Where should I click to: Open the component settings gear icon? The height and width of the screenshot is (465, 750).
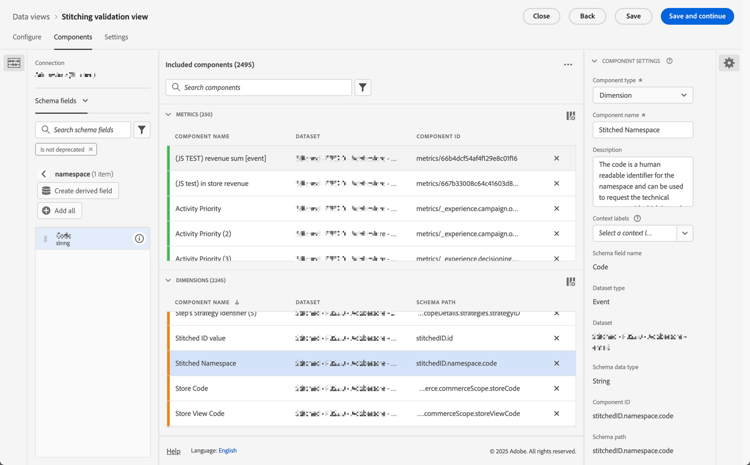tap(729, 63)
